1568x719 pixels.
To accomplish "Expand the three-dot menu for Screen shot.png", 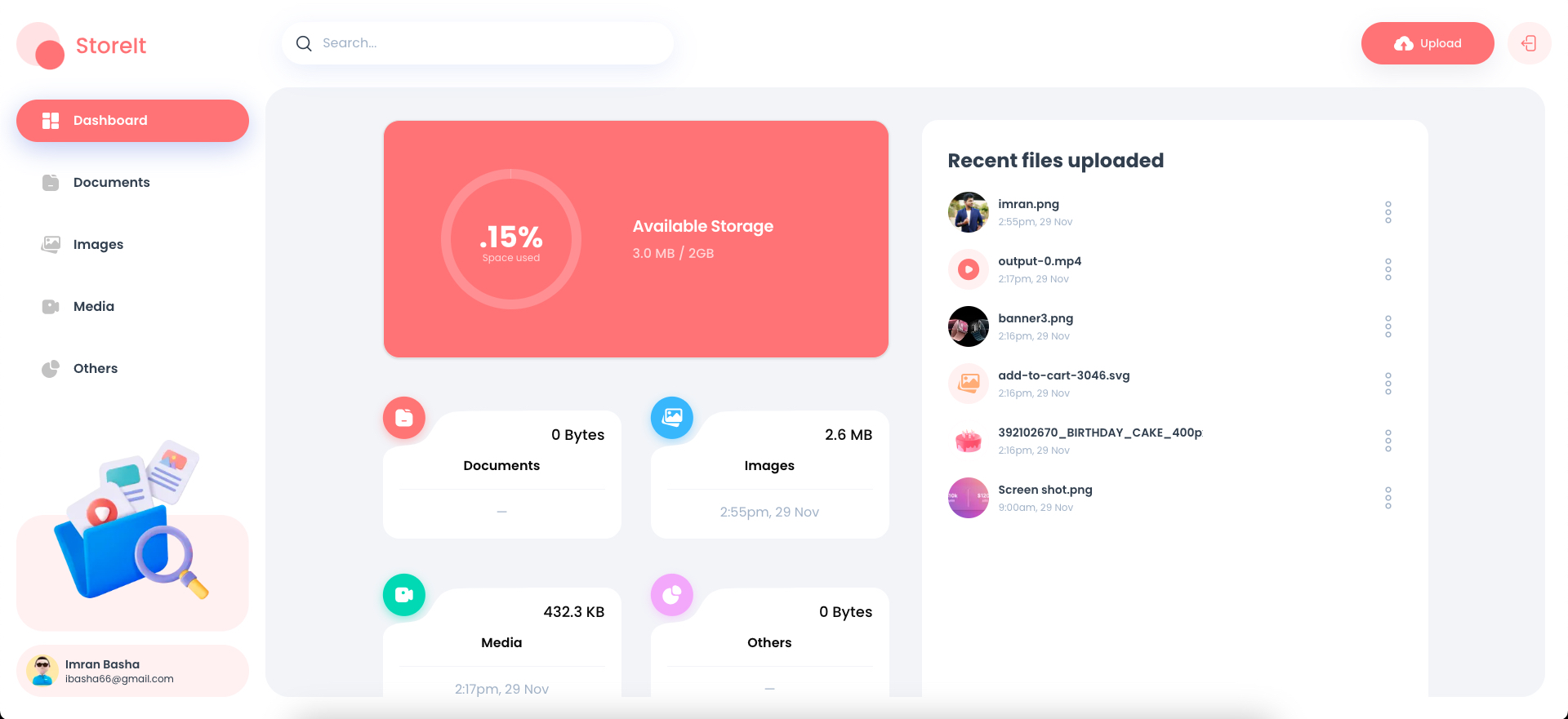I will click(1388, 498).
